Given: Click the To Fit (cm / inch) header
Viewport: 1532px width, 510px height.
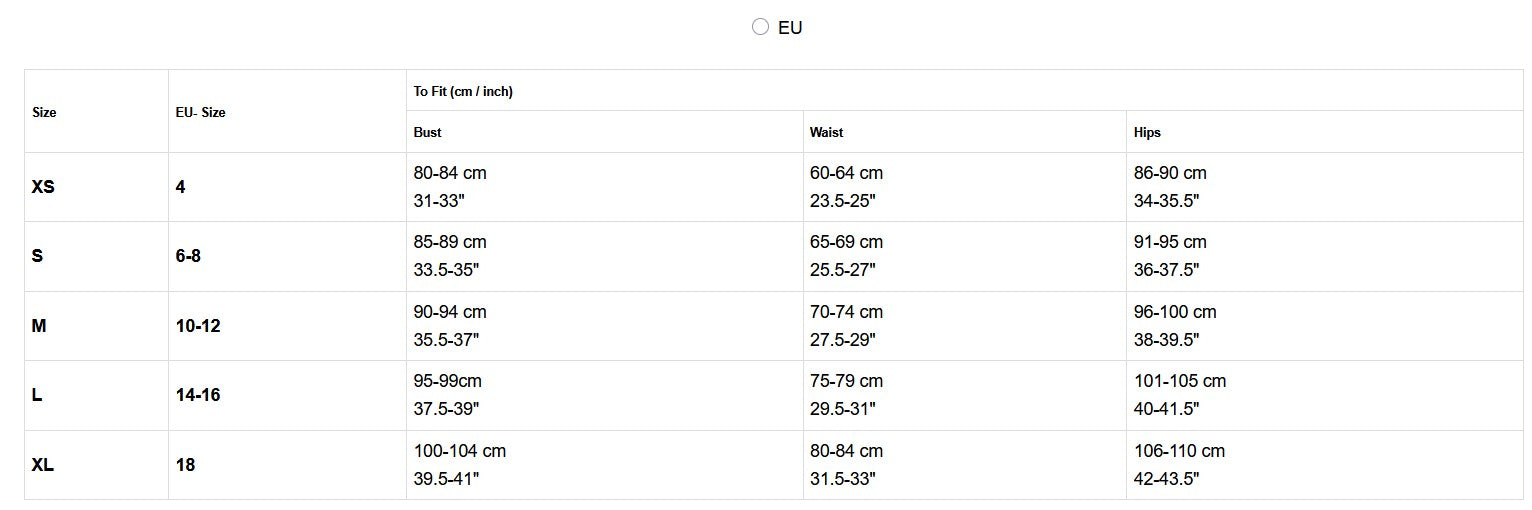Looking at the screenshot, I should pyautogui.click(x=463, y=91).
